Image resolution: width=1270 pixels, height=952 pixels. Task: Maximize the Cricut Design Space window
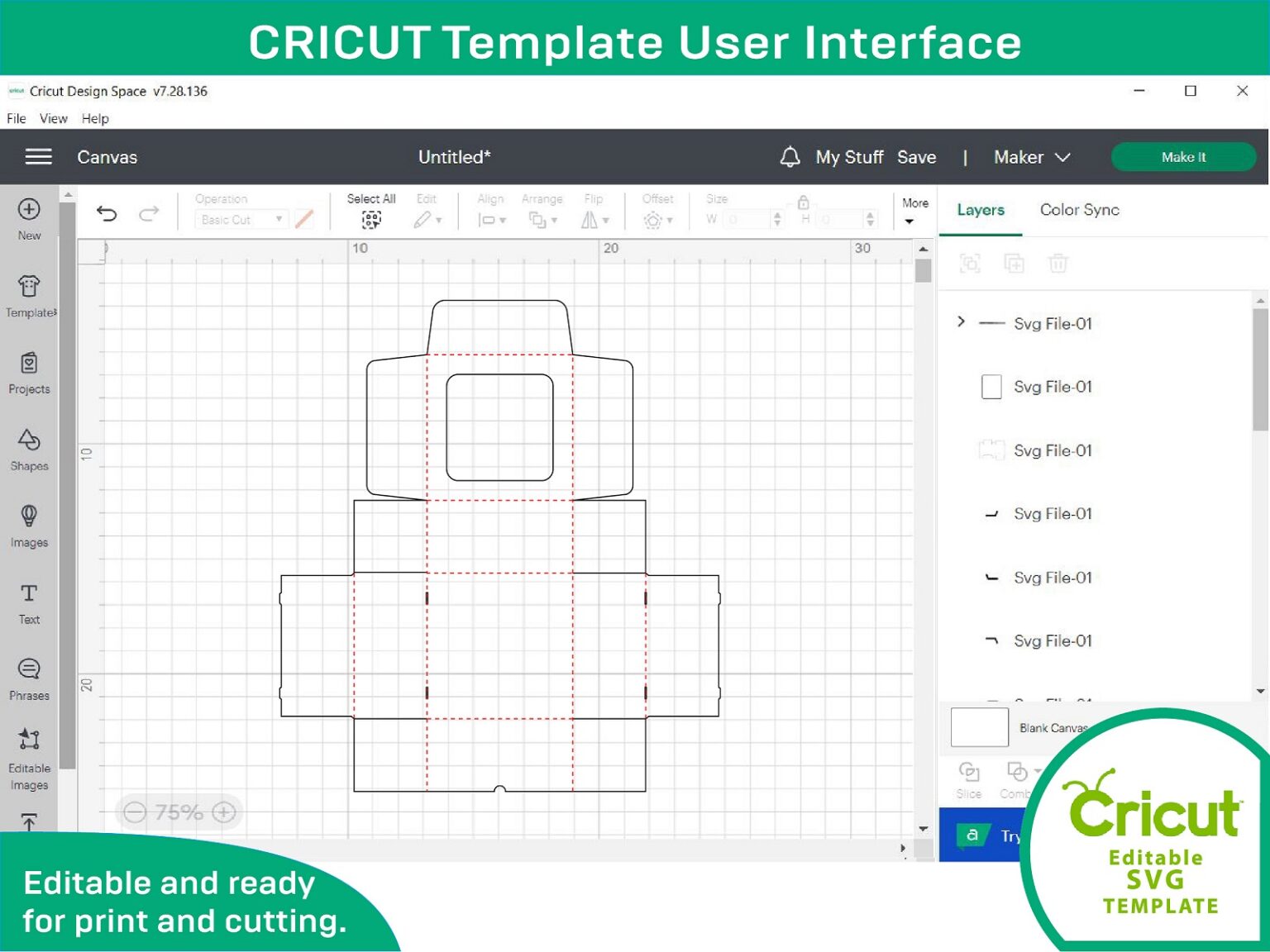pyautogui.click(x=1190, y=90)
